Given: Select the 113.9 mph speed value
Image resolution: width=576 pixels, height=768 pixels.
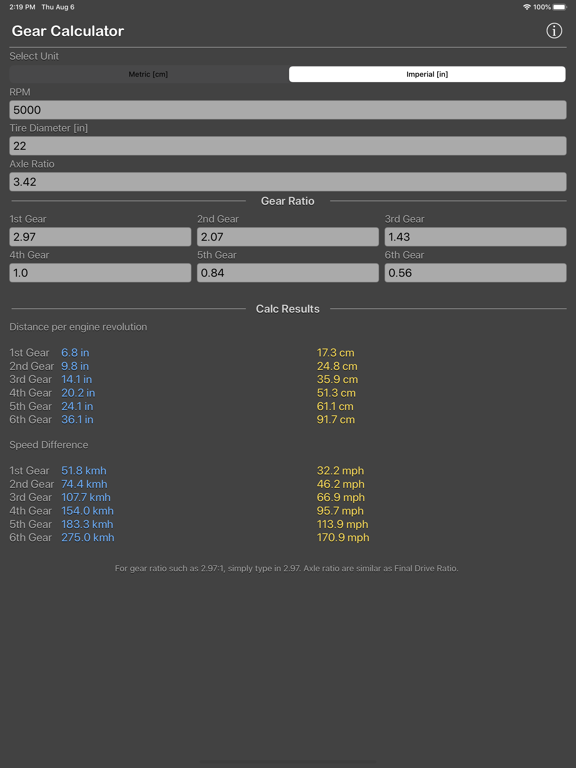Looking at the screenshot, I should [342, 524].
